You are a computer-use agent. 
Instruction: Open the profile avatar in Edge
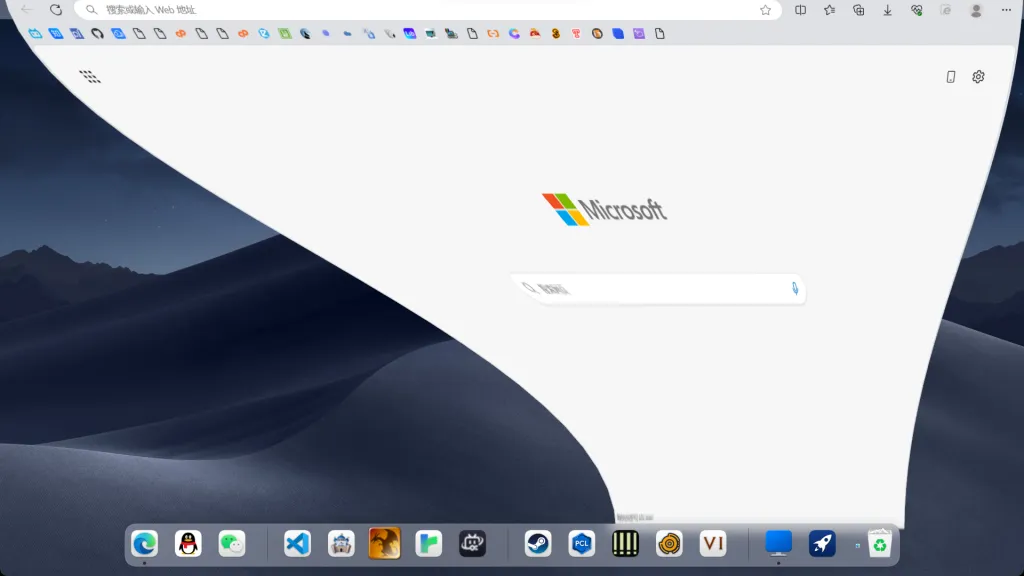coord(976,10)
